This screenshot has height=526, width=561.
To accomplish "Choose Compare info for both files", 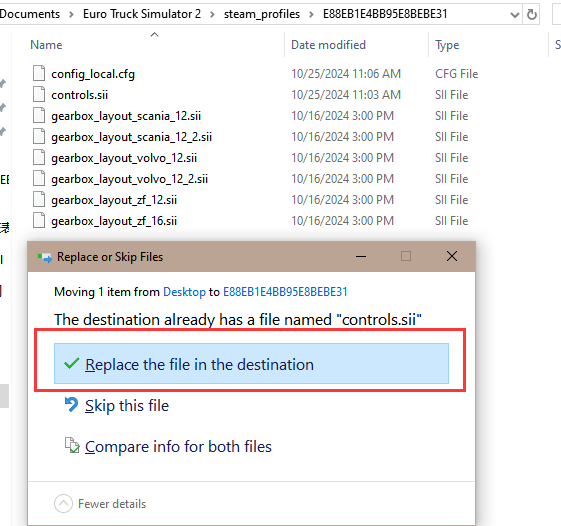I will point(178,447).
